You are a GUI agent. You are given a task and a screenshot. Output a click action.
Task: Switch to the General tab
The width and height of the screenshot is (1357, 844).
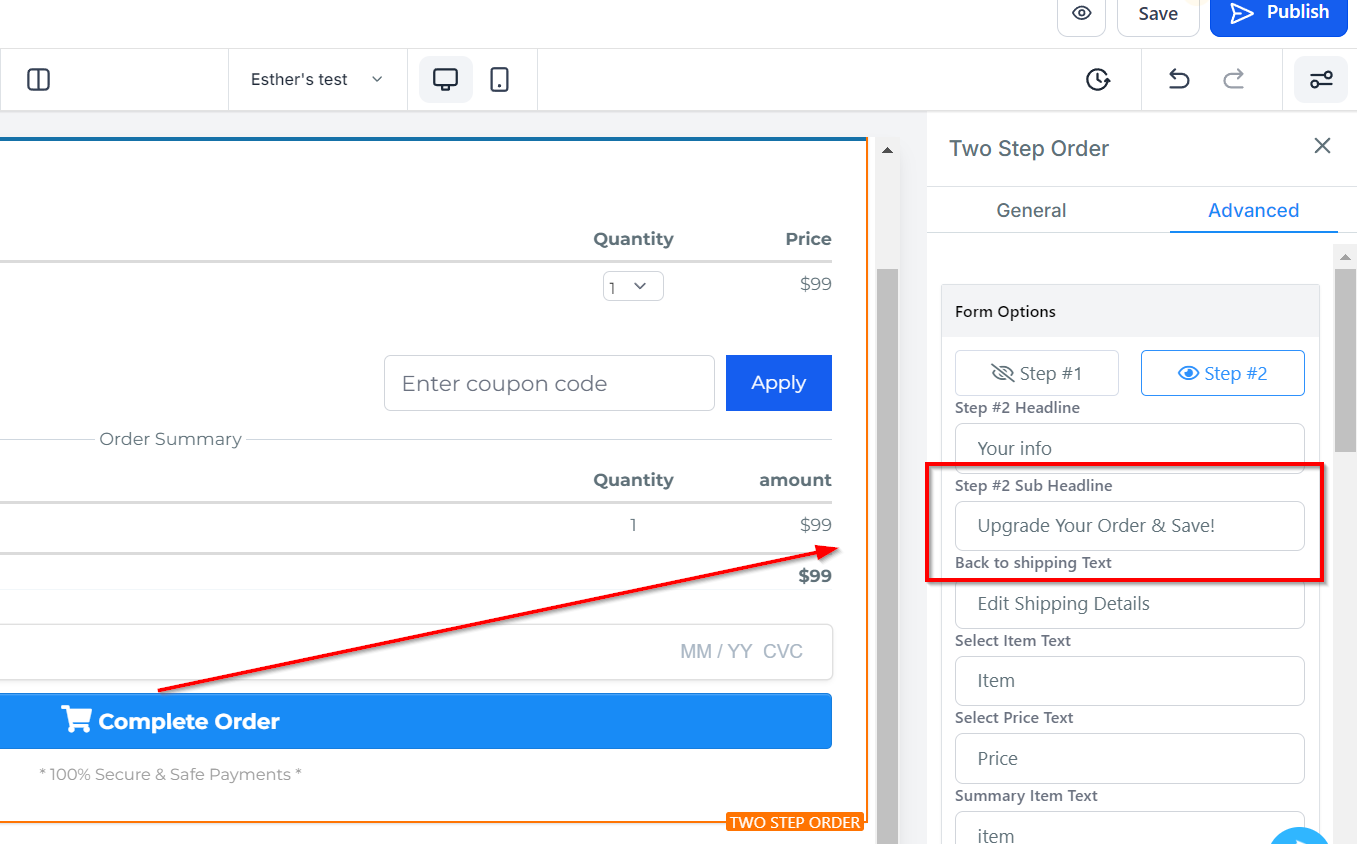click(1031, 210)
